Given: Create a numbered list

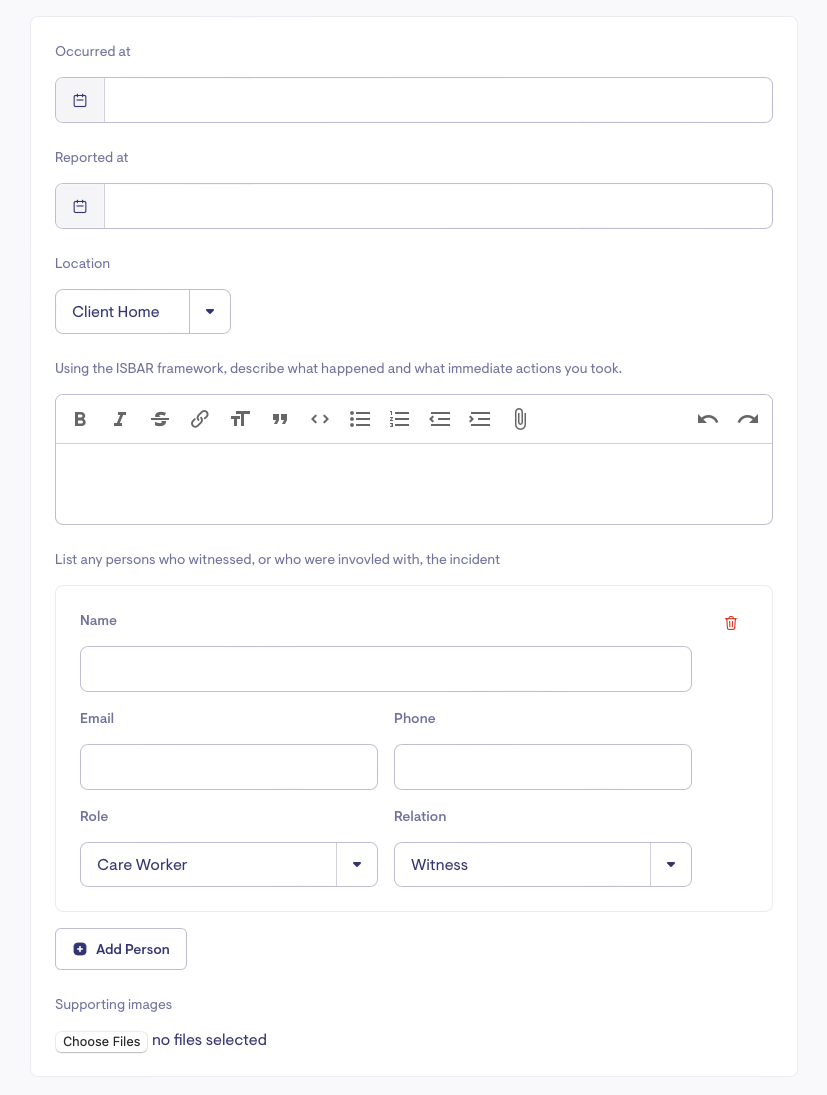Looking at the screenshot, I should 400,419.
